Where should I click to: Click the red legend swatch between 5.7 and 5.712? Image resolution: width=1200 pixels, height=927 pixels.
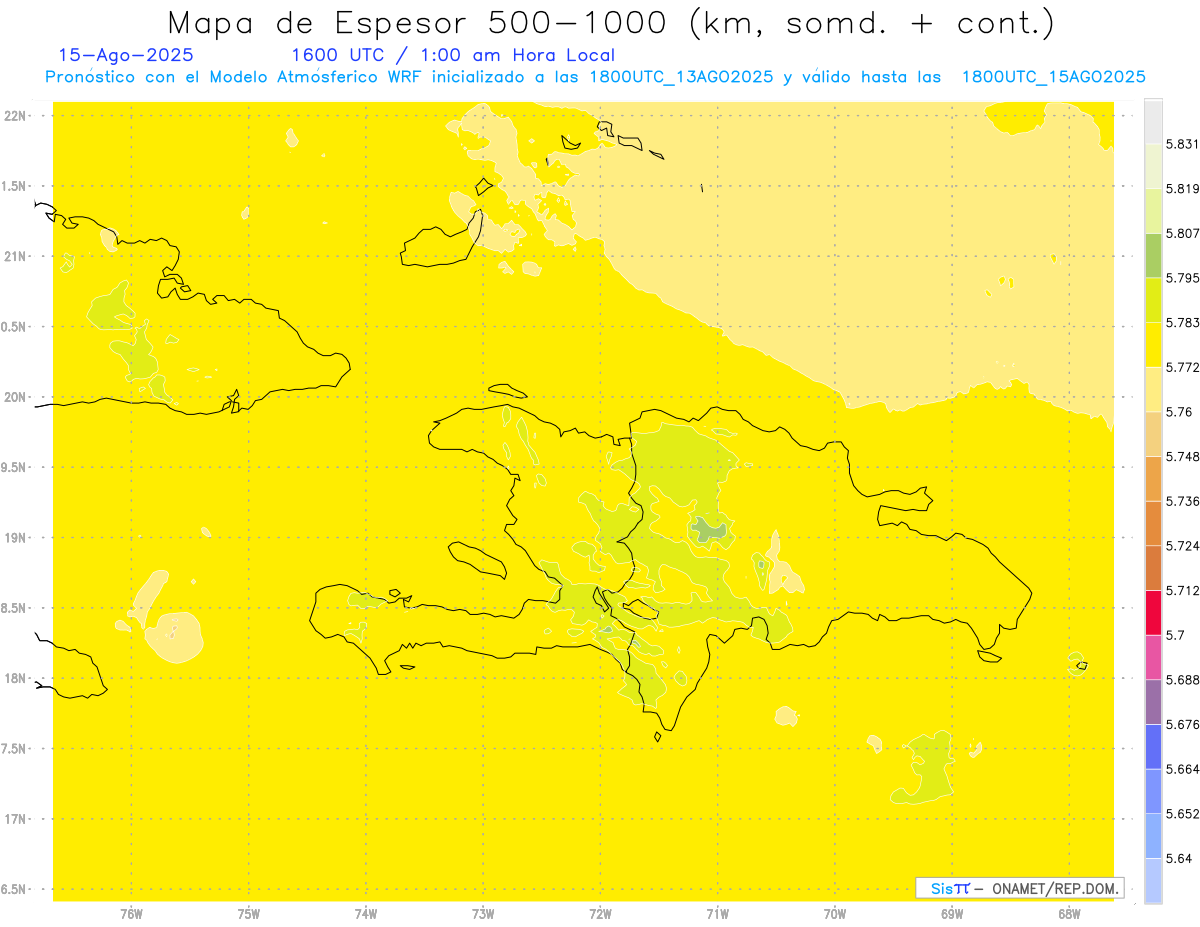(1153, 612)
